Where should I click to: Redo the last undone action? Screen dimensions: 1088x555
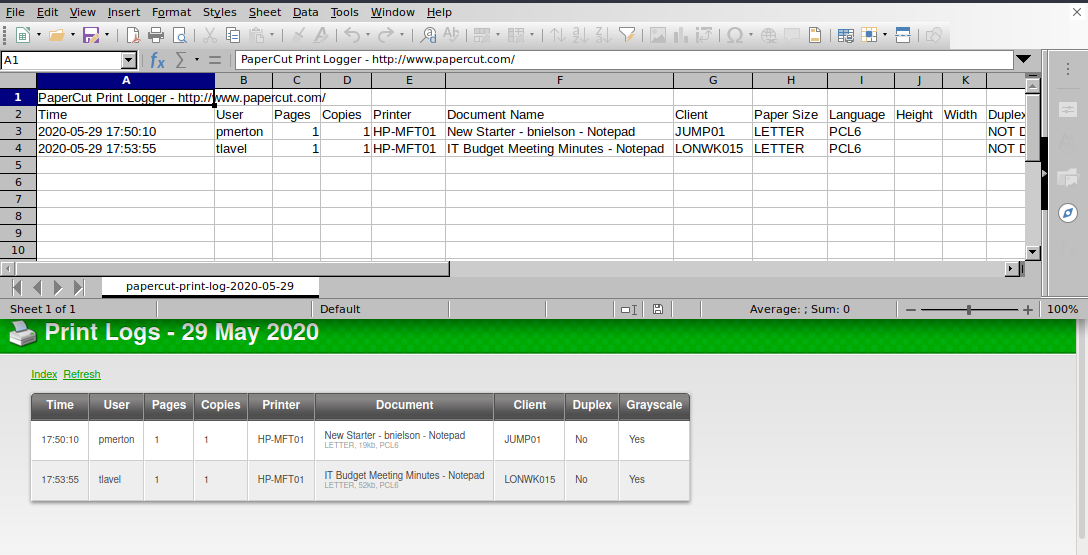386,35
